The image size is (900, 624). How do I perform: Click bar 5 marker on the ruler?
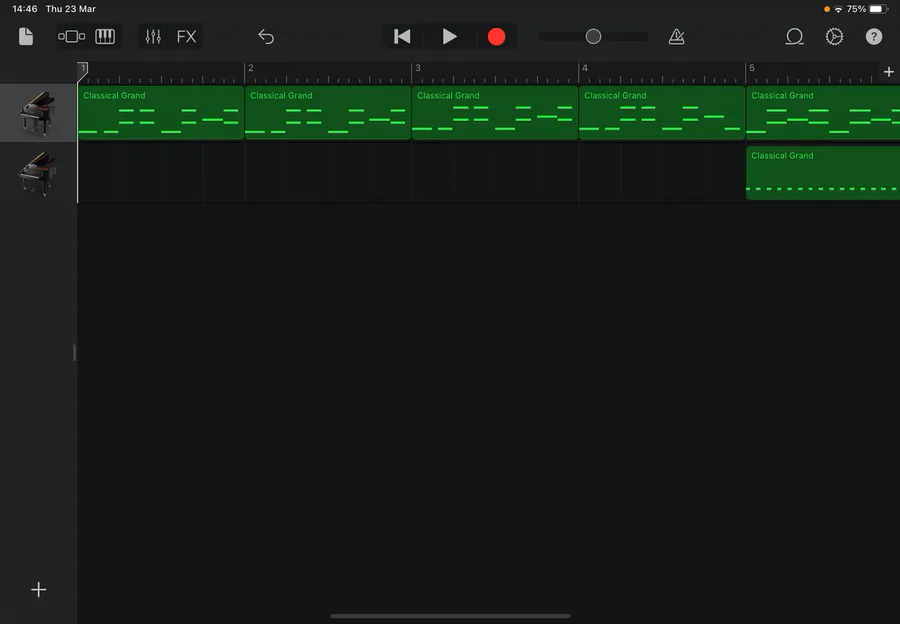coord(751,68)
